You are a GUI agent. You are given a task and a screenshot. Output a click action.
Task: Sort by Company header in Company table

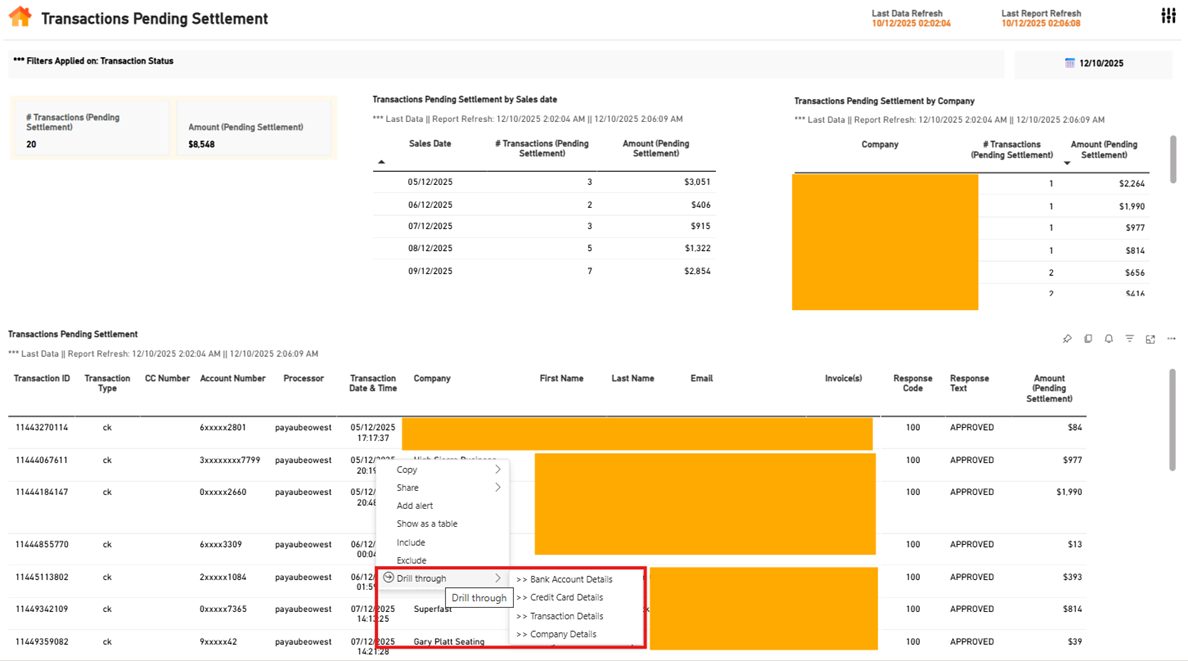(x=880, y=144)
